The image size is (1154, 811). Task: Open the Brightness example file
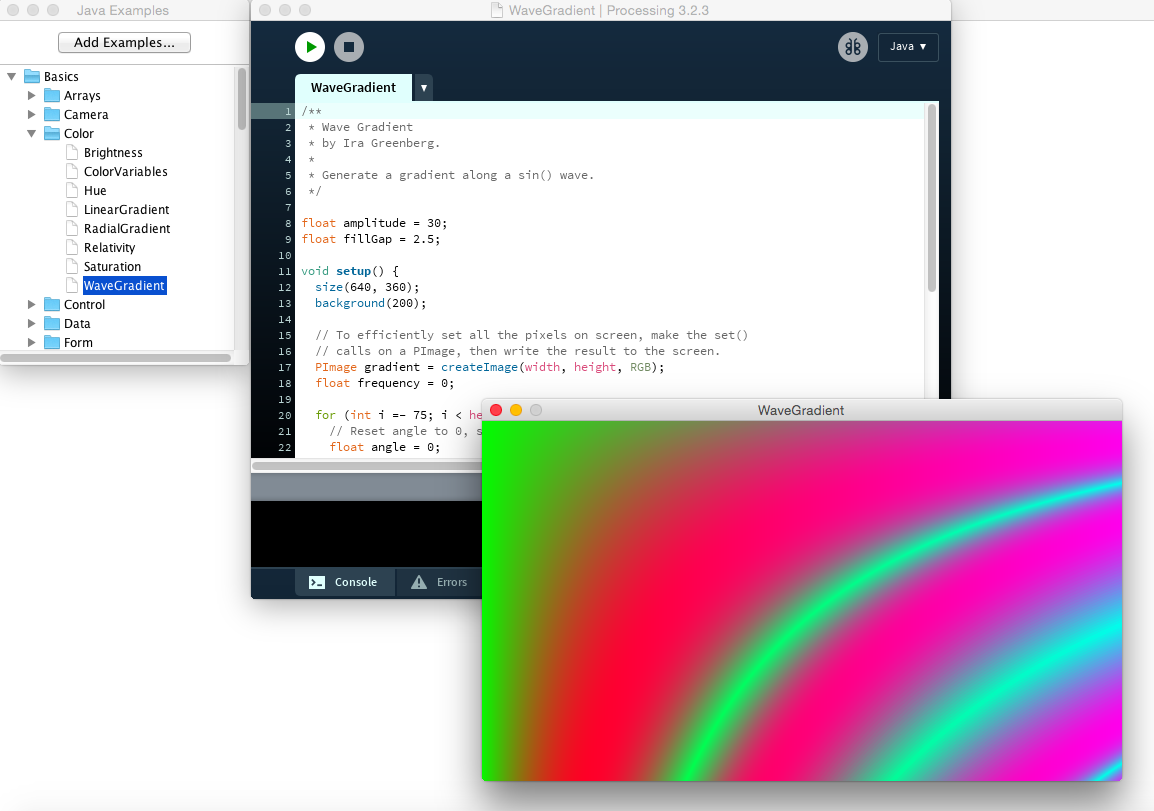pyautogui.click(x=113, y=153)
